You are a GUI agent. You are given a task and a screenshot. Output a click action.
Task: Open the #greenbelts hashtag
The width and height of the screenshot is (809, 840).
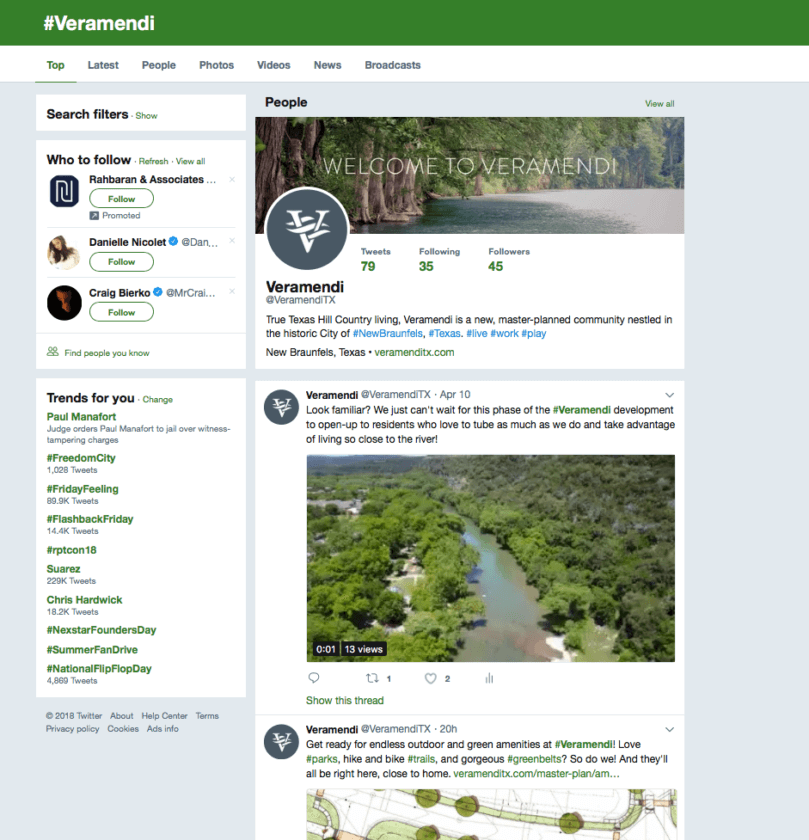point(535,759)
